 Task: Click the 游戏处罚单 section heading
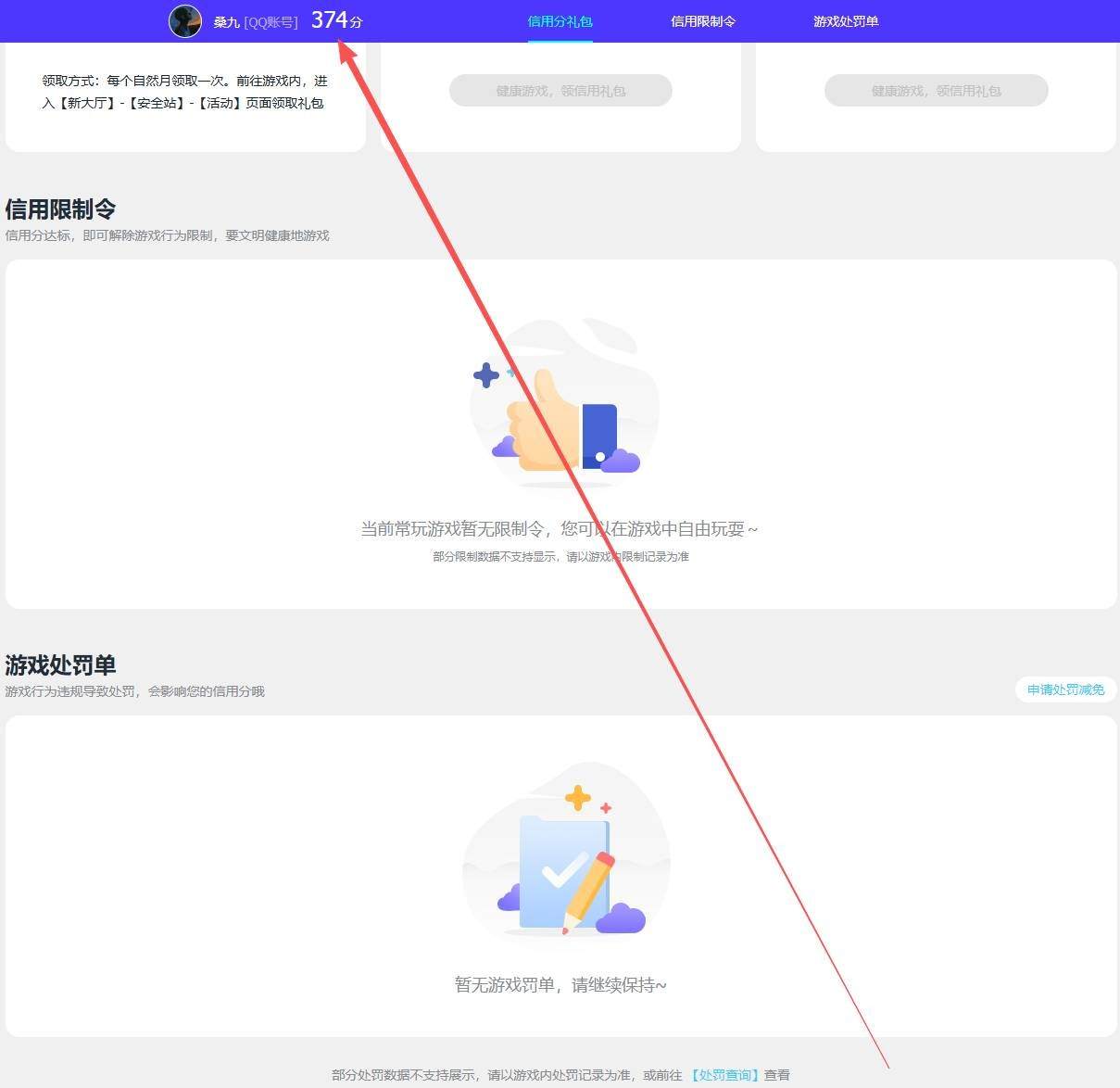pos(61,665)
